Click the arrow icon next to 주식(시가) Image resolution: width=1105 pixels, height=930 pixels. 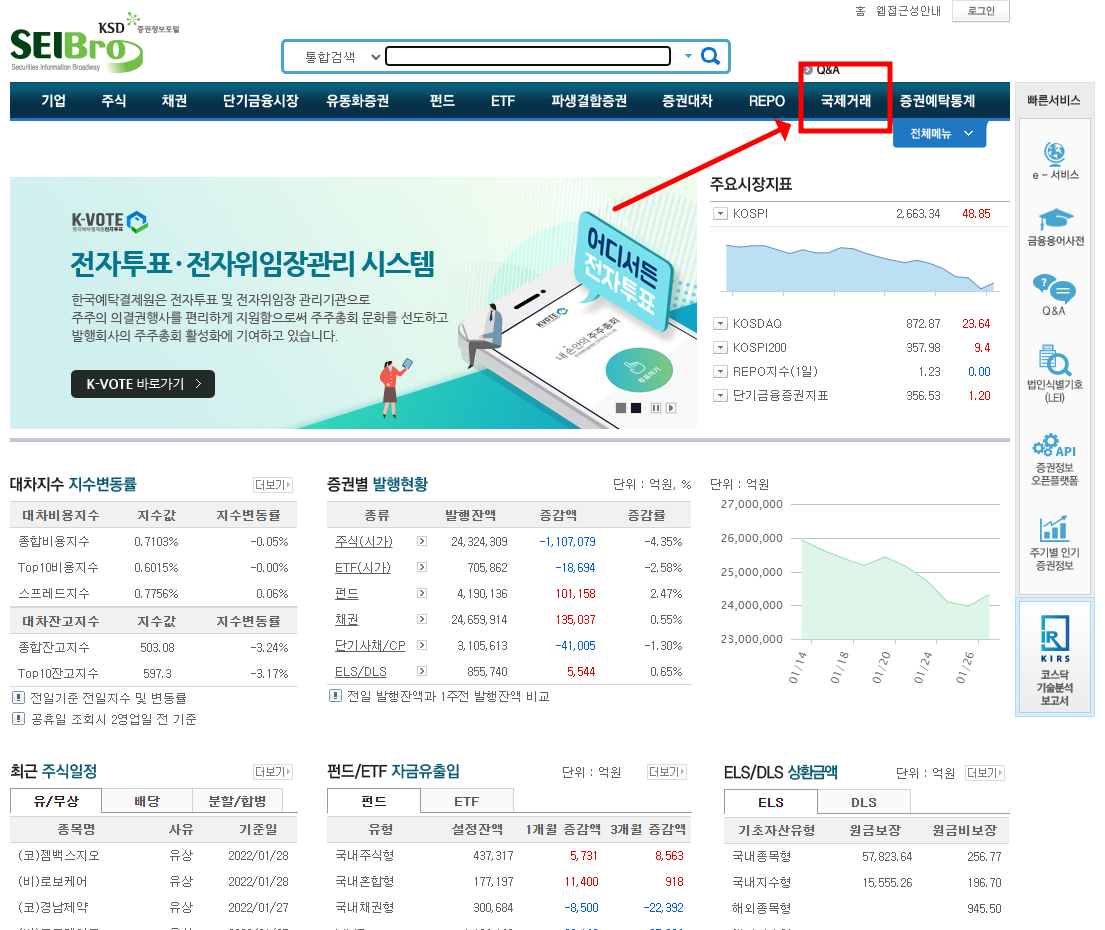click(421, 541)
